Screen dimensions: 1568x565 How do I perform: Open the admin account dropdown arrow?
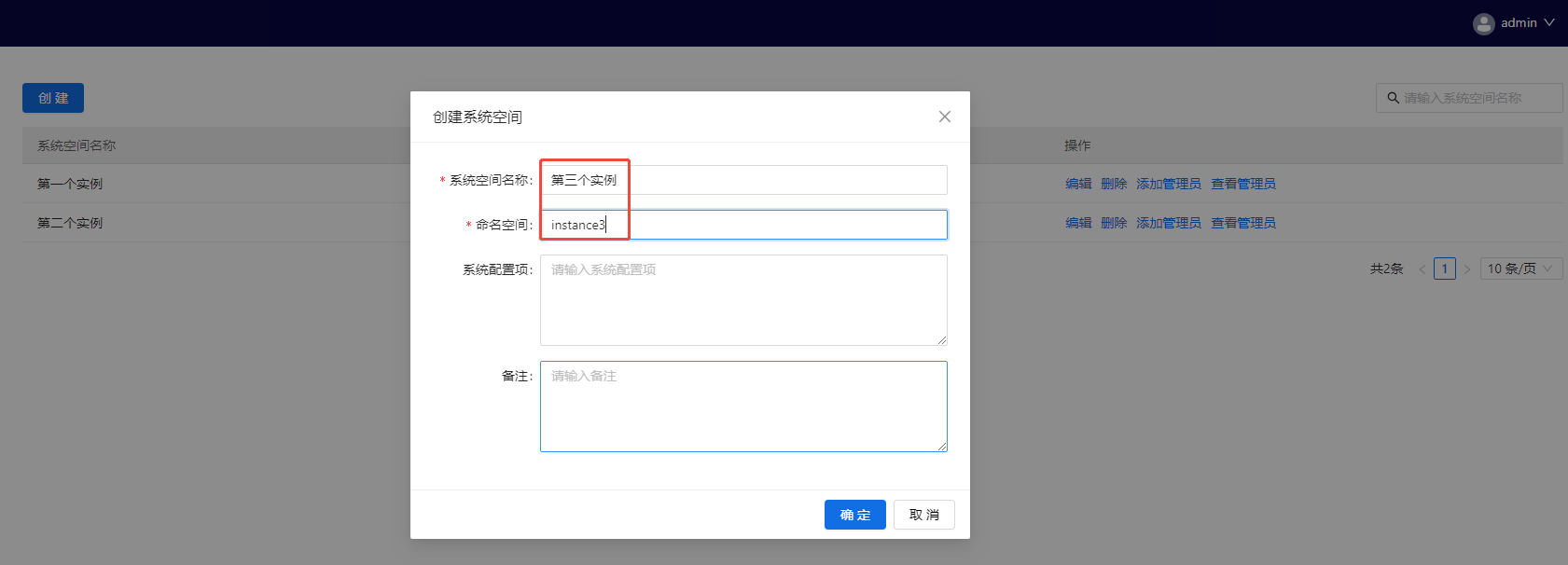tap(1549, 23)
